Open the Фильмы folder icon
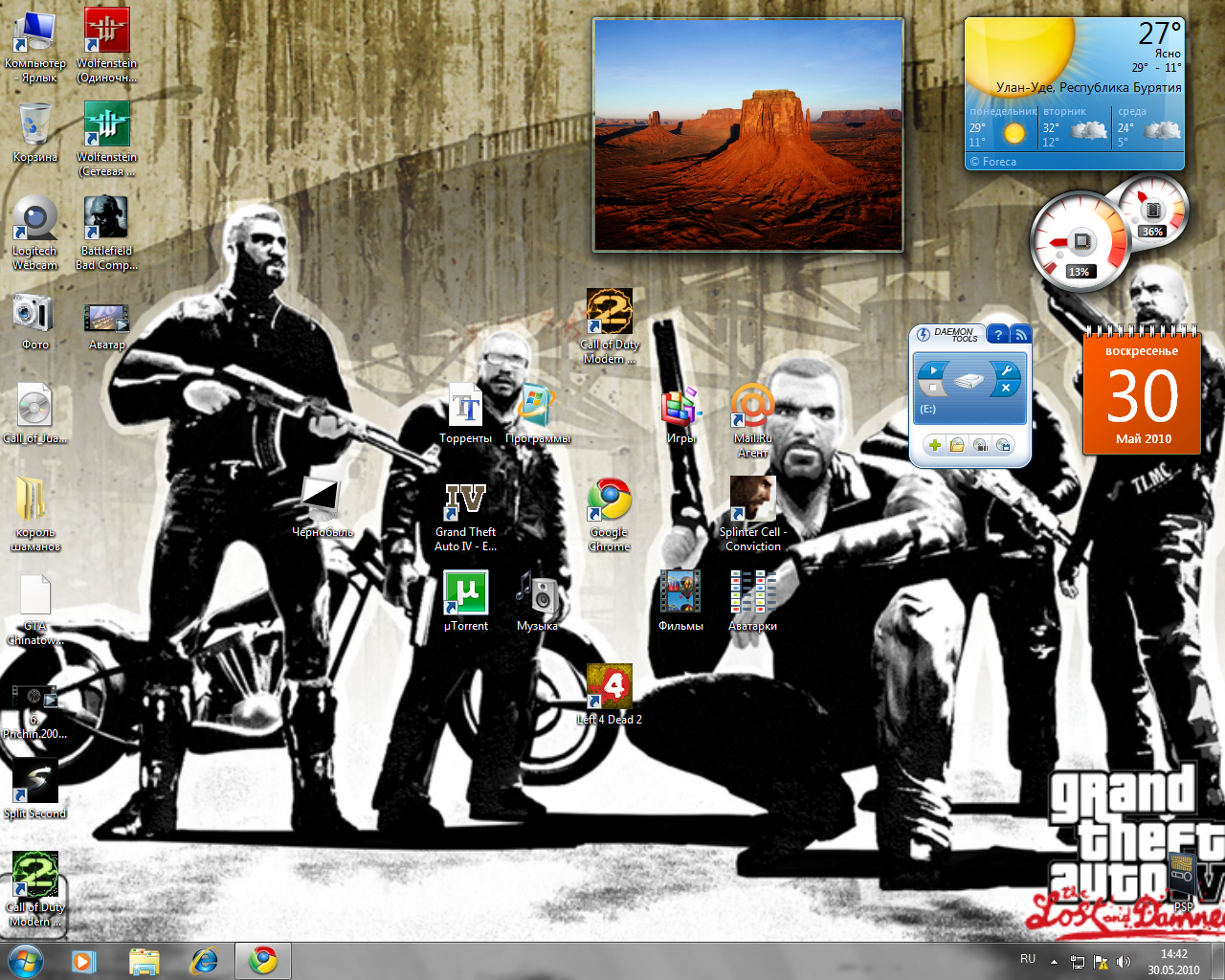Screen dimensions: 1225x980 pyautogui.click(x=681, y=601)
